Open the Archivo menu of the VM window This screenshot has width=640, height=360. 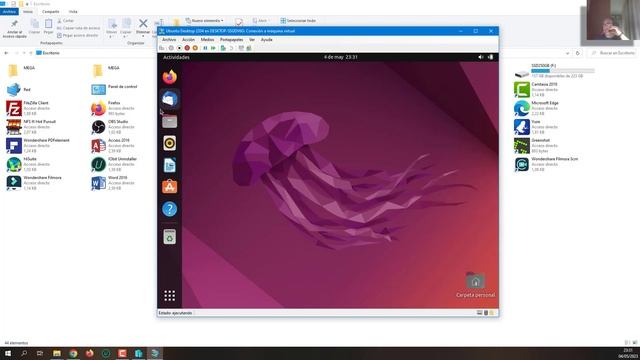pyautogui.click(x=169, y=40)
